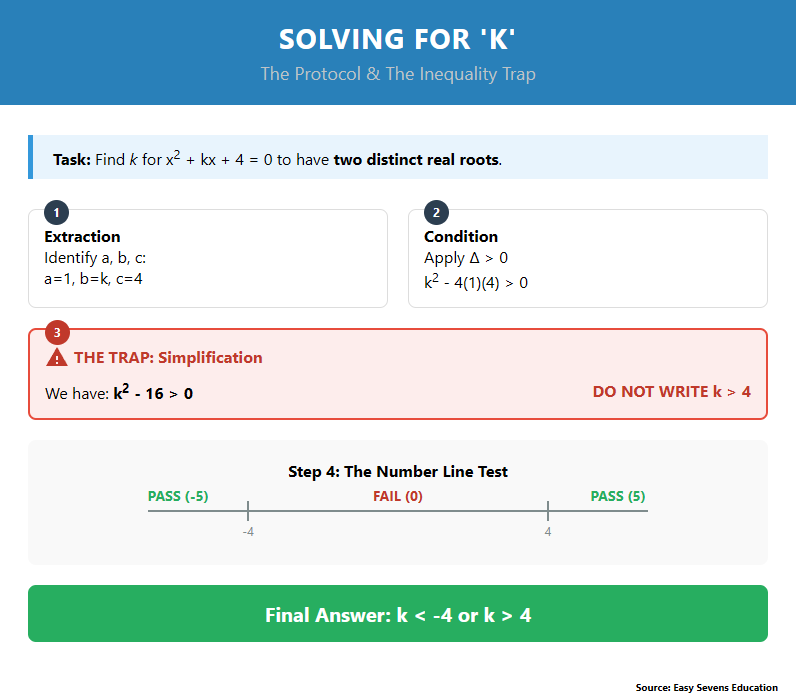This screenshot has height=697, width=796.
Task: Select the PASS (-5) label
Action: [178, 496]
